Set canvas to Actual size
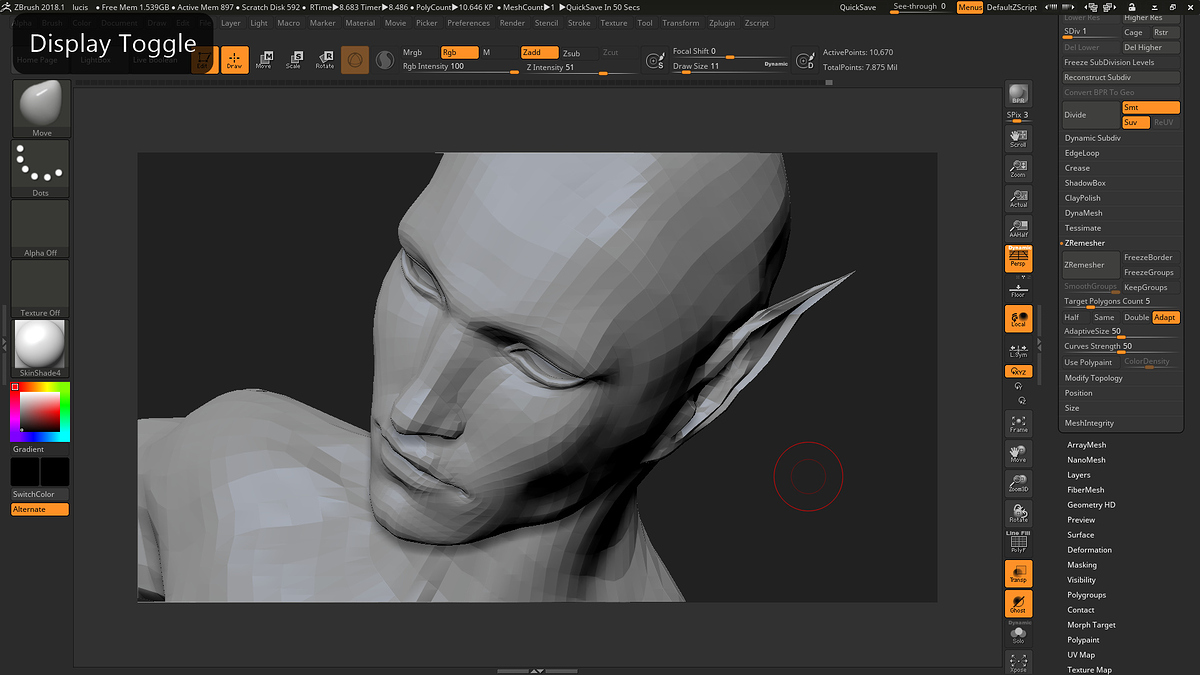The width and height of the screenshot is (1200, 675). [1018, 198]
